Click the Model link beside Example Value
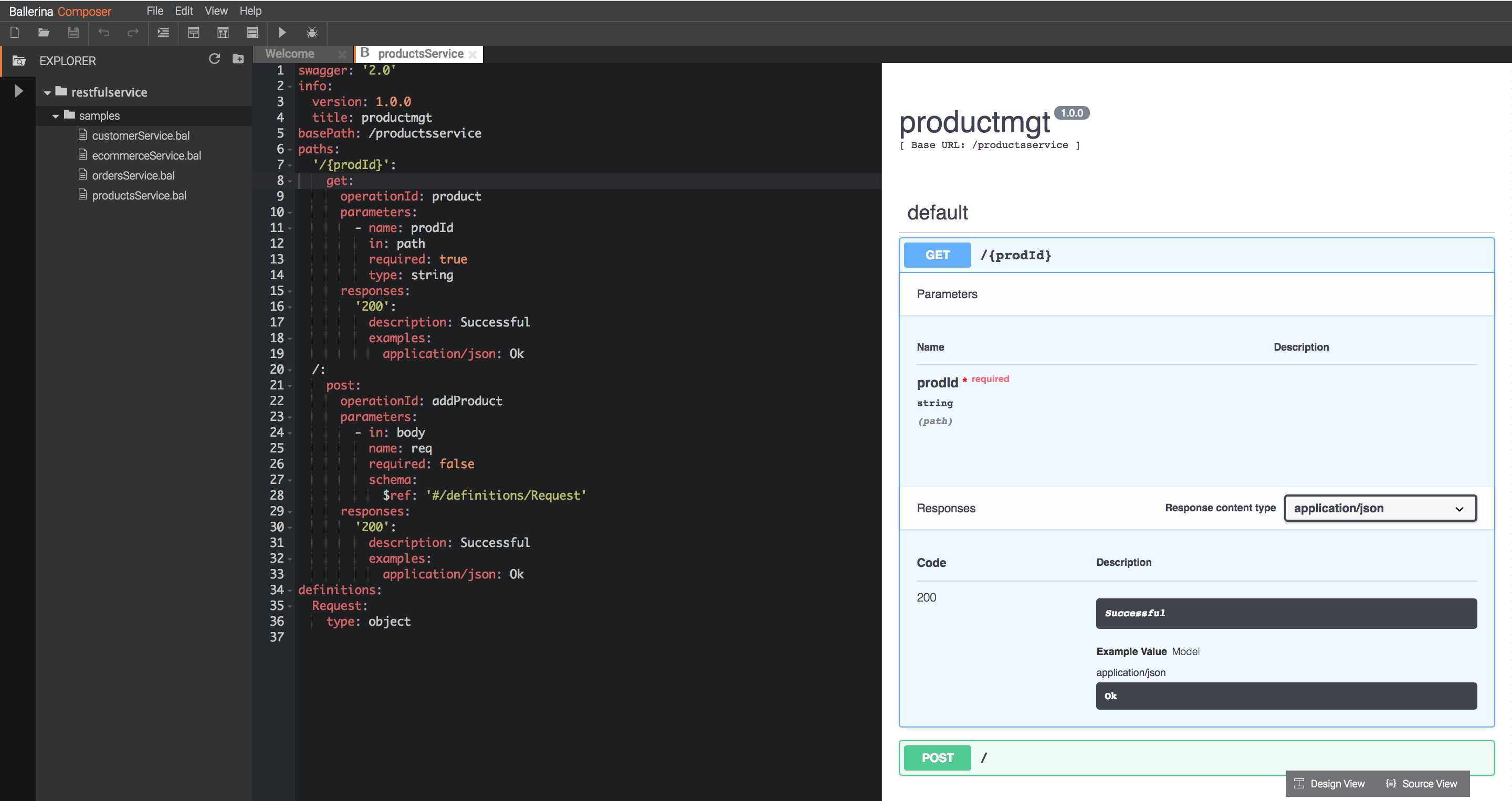This screenshot has width=1512, height=801. pyautogui.click(x=1185, y=651)
